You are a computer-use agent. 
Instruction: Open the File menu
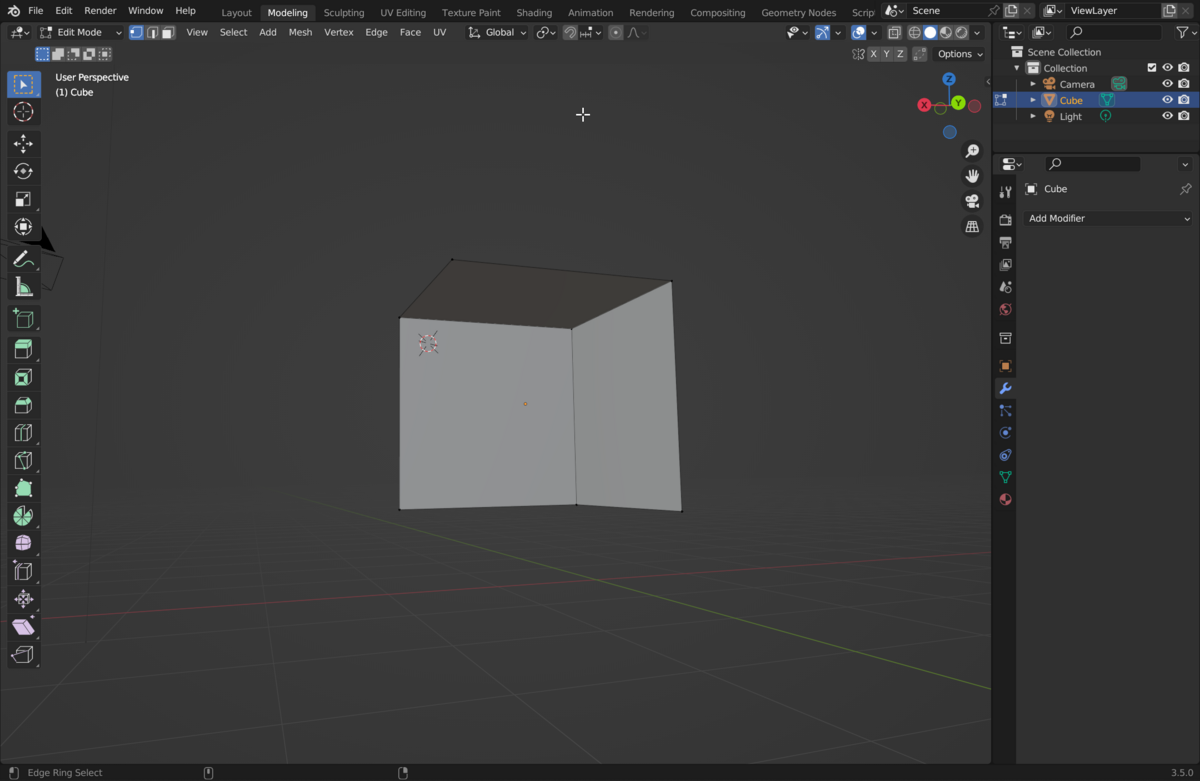coord(35,10)
